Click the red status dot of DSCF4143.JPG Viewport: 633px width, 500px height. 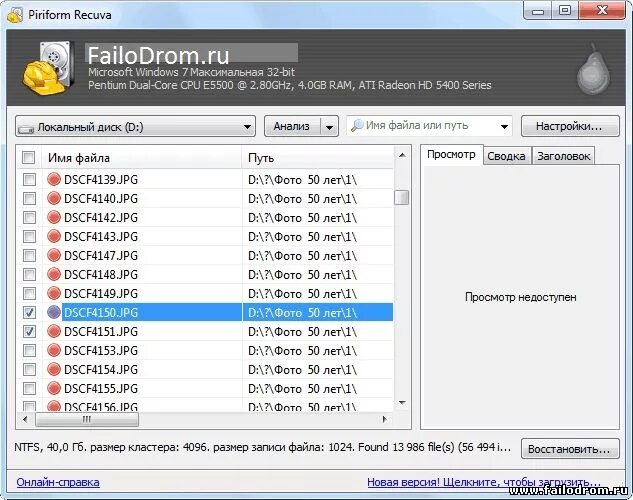coord(54,236)
